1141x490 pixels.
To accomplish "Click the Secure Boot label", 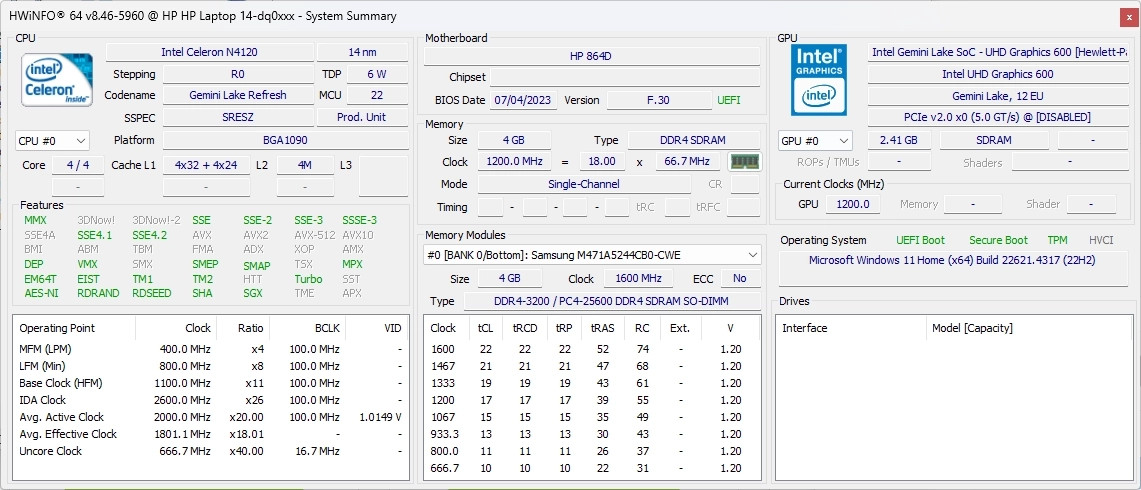I will [x=998, y=240].
